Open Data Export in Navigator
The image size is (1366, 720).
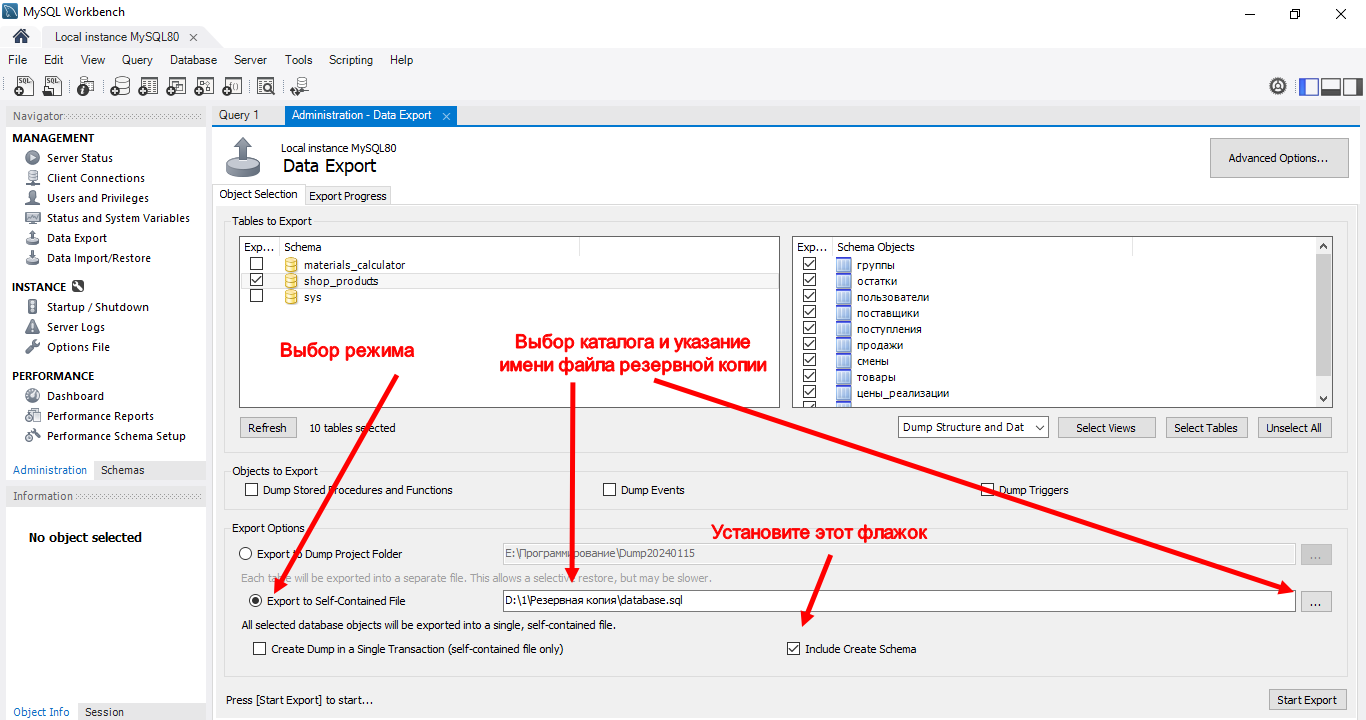[77, 238]
